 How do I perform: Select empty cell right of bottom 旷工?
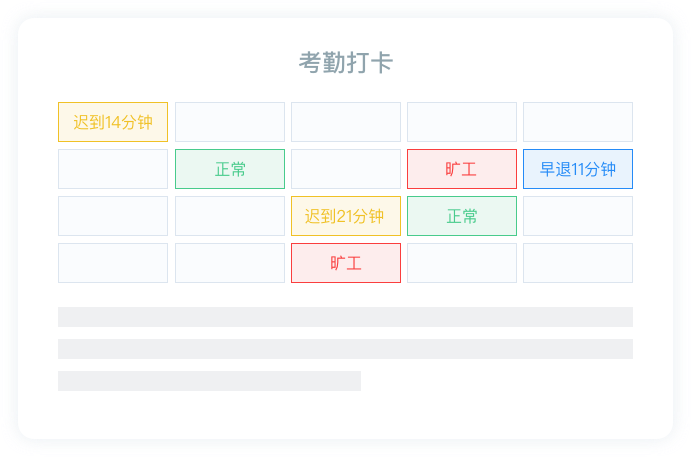(461, 263)
